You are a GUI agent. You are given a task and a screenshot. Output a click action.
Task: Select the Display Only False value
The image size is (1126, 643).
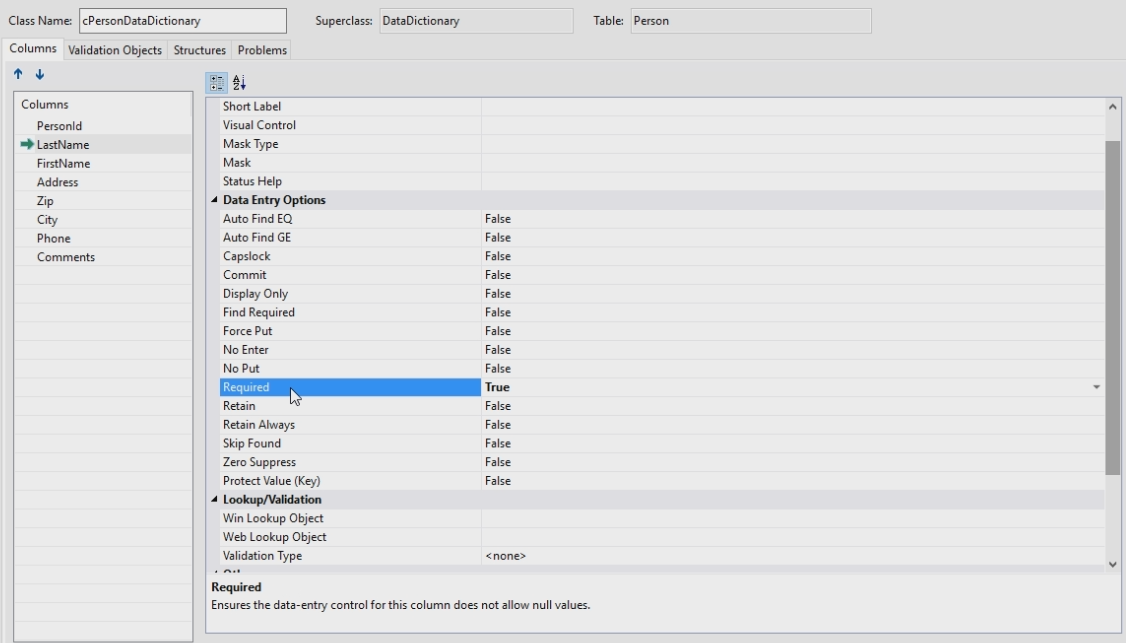[497, 294]
